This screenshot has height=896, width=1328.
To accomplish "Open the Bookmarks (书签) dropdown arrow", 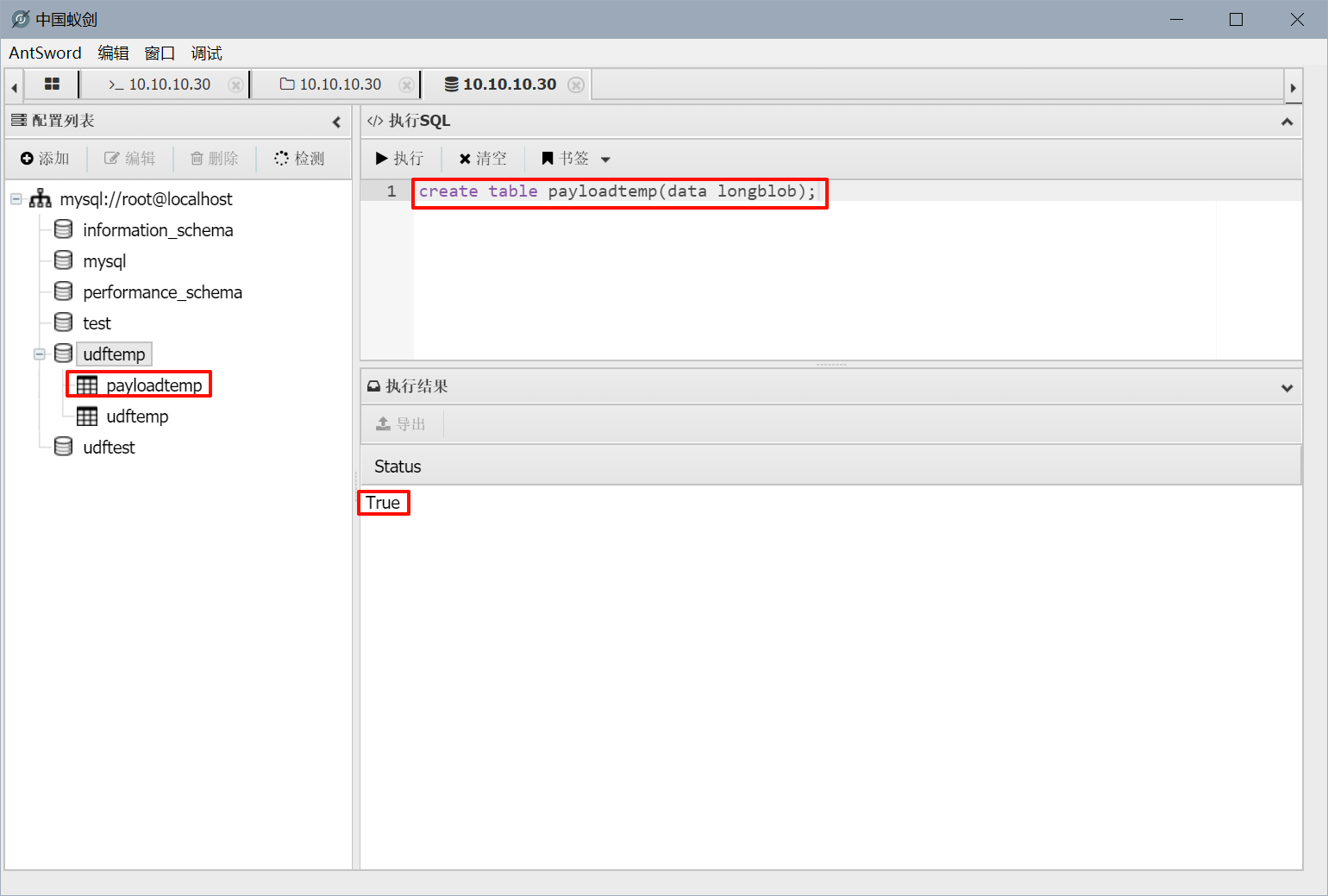I will pos(605,160).
